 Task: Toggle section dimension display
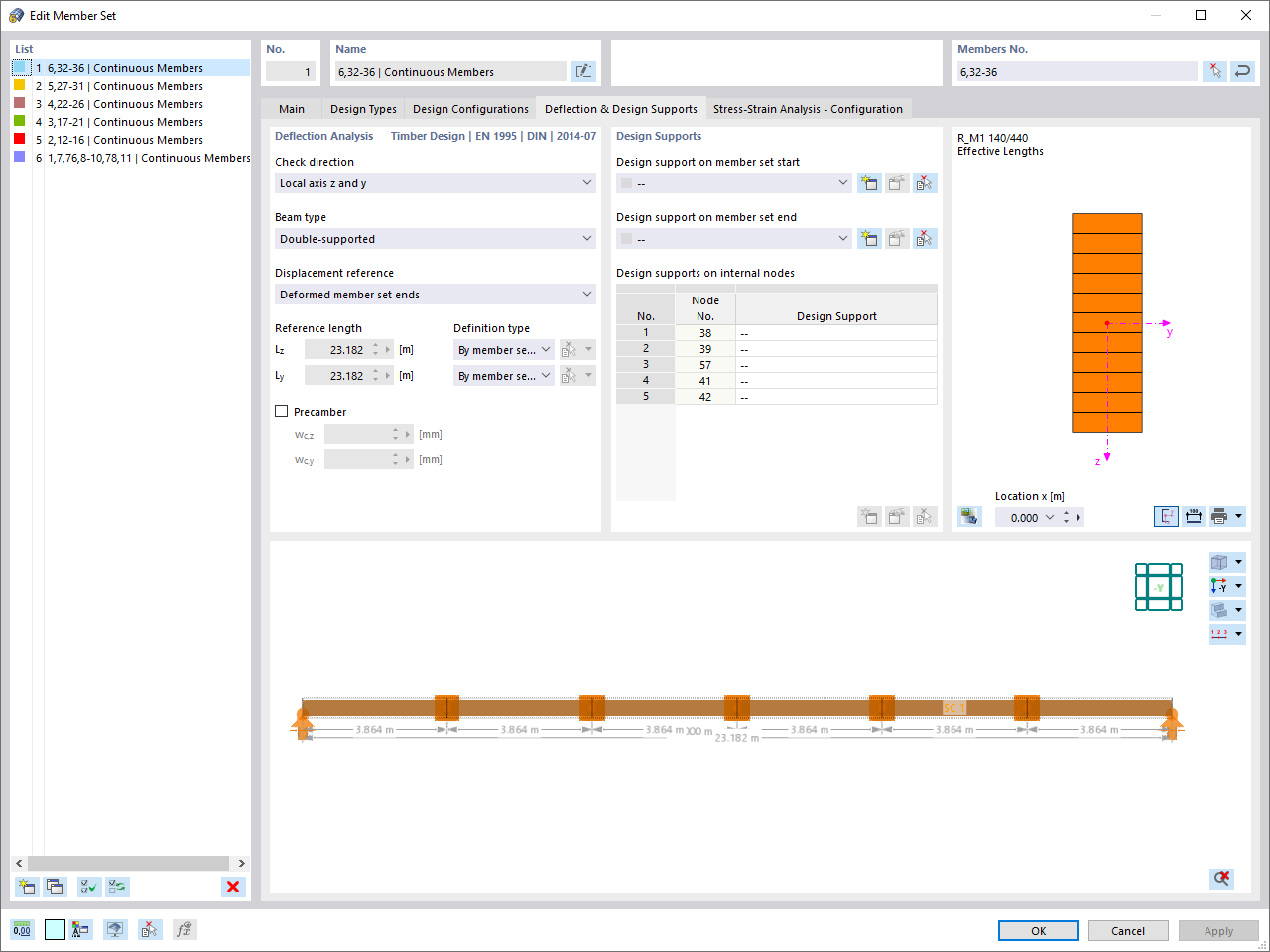tap(1194, 516)
